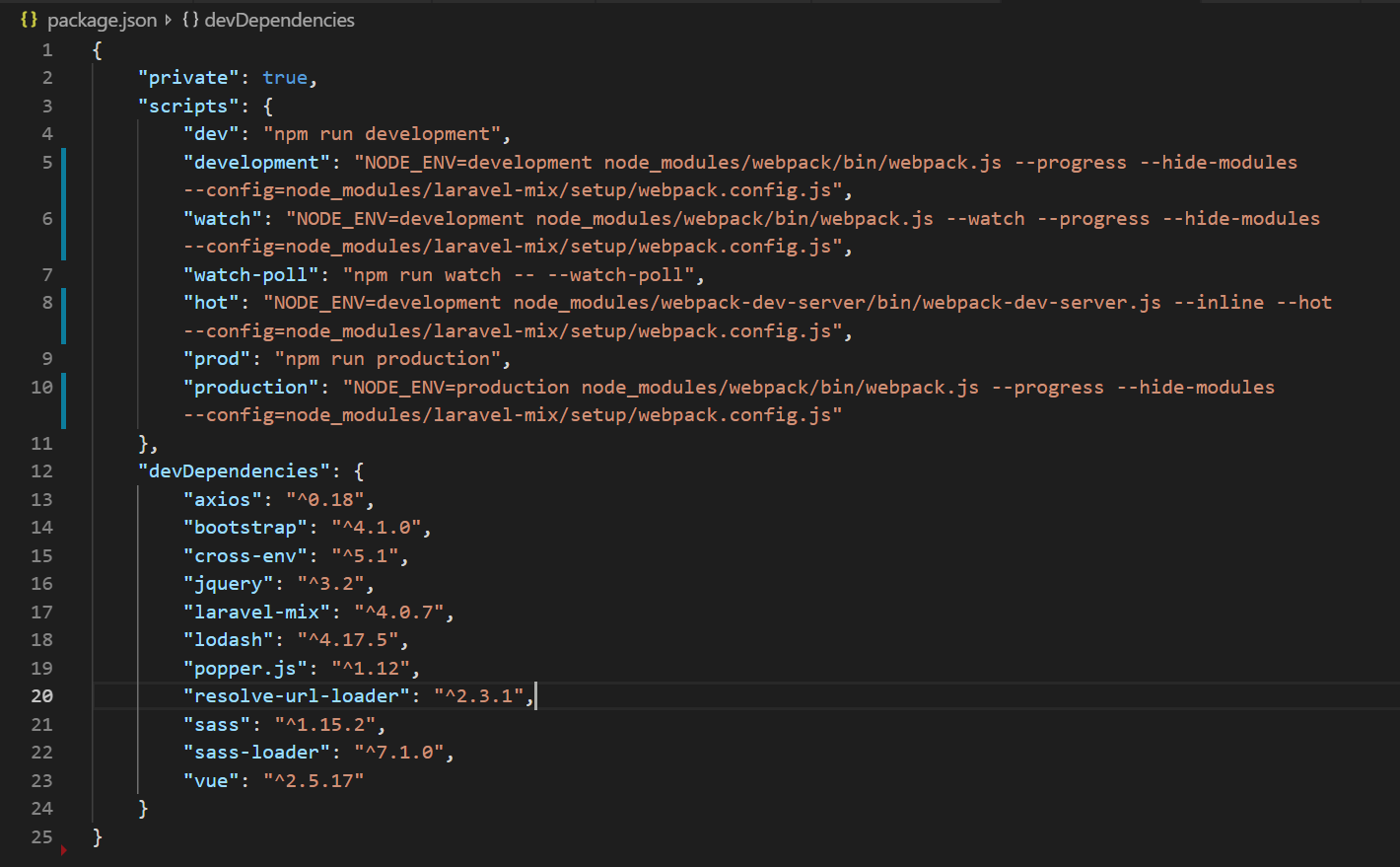Click the "hot" script key
The image size is (1400, 867).
tap(212, 303)
